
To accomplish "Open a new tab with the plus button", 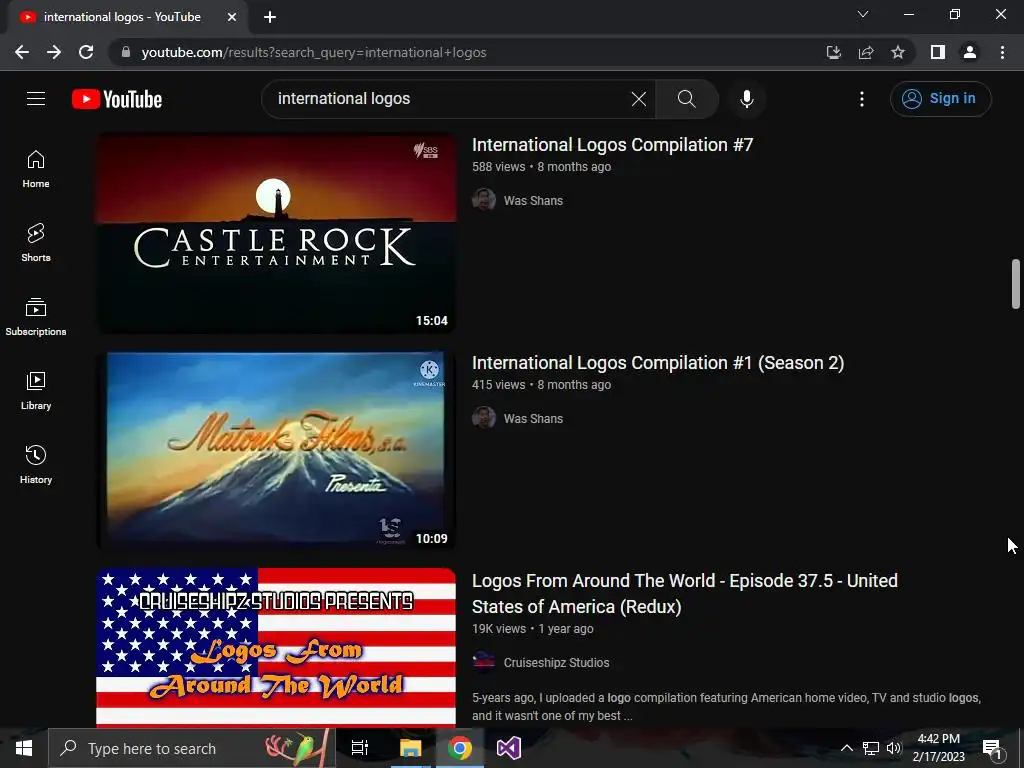I will 270,17.
